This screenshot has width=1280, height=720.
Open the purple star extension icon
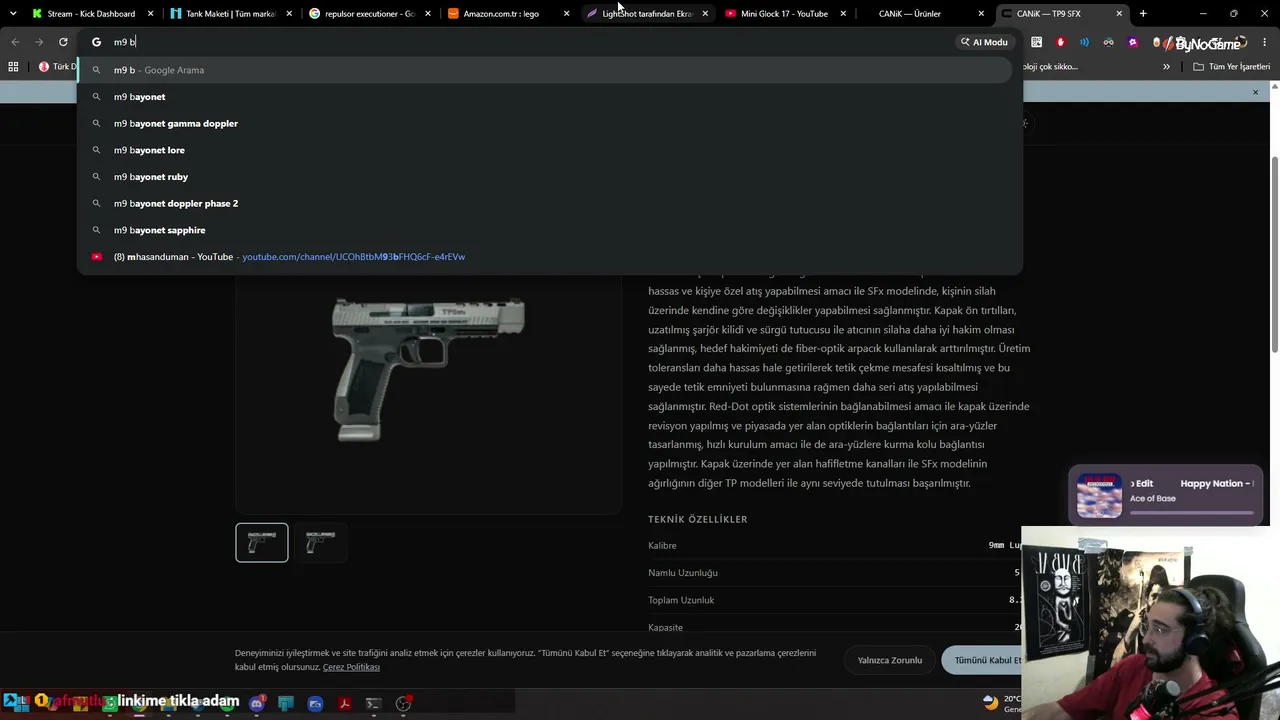tap(1132, 42)
